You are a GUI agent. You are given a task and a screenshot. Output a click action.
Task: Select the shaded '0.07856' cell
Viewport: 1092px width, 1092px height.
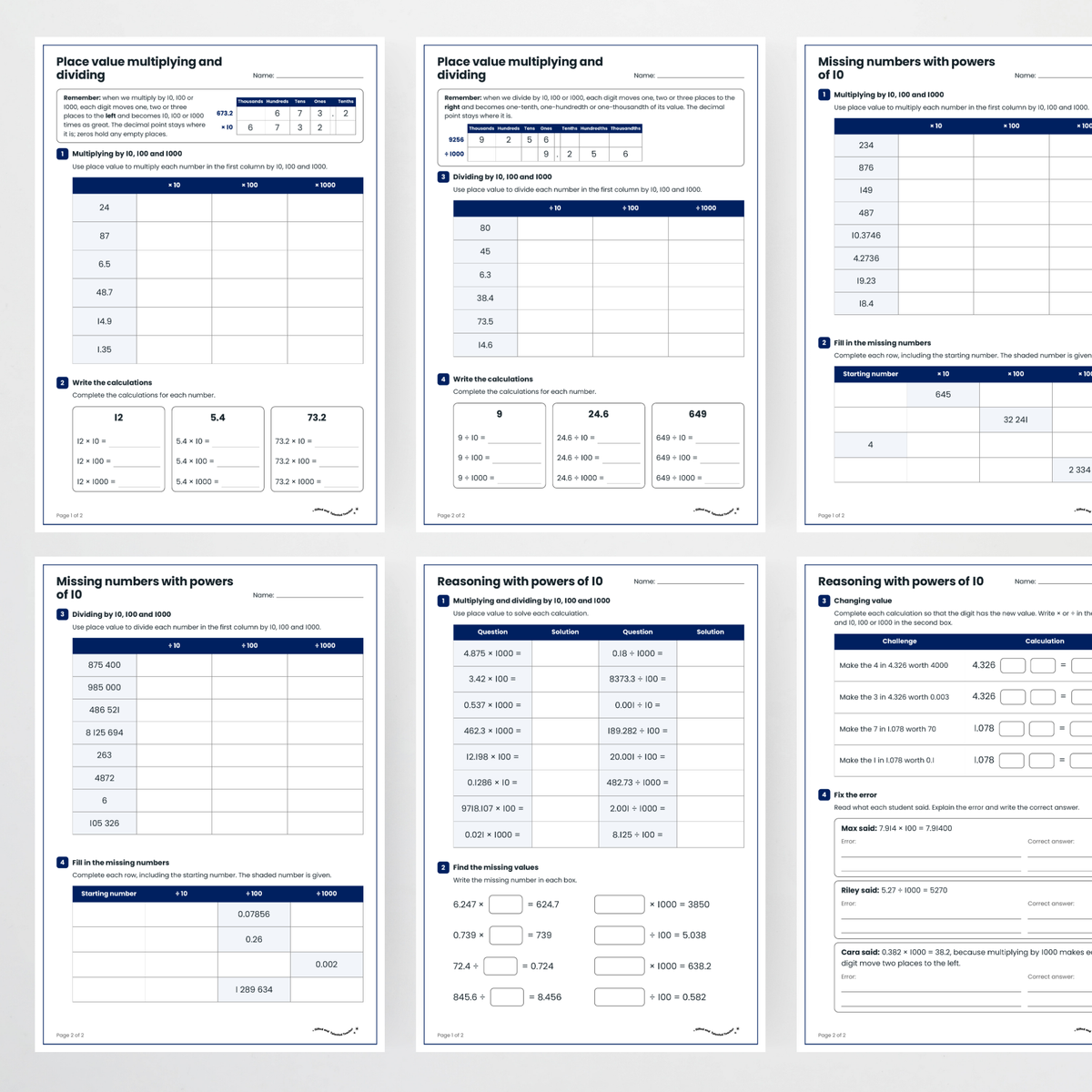(x=254, y=915)
